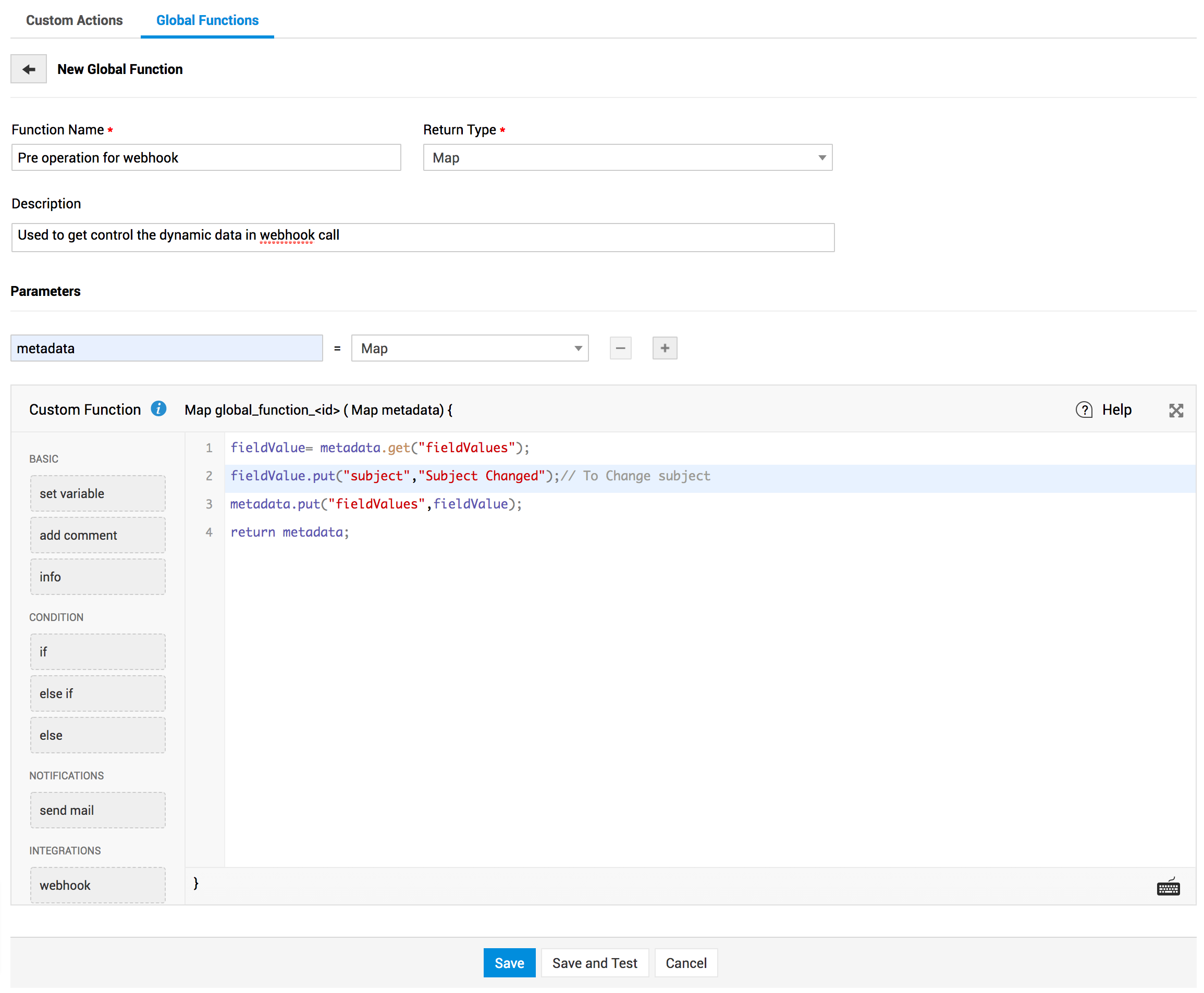Cancel the new global function

pyautogui.click(x=685, y=963)
